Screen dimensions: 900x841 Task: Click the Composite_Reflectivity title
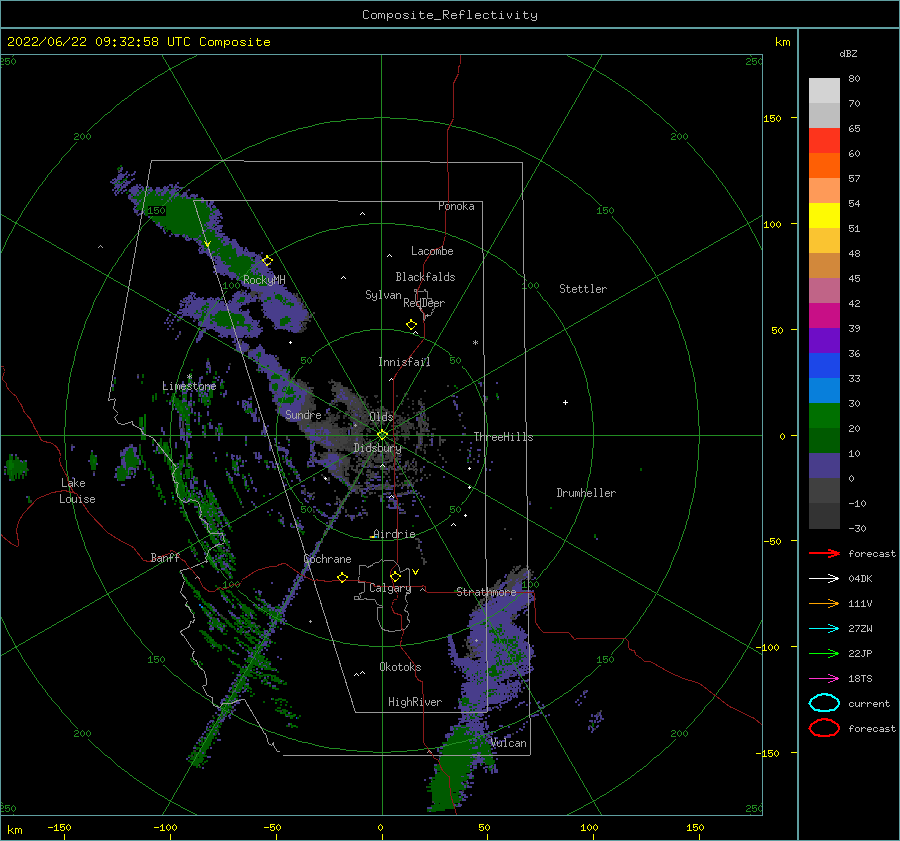(450, 15)
